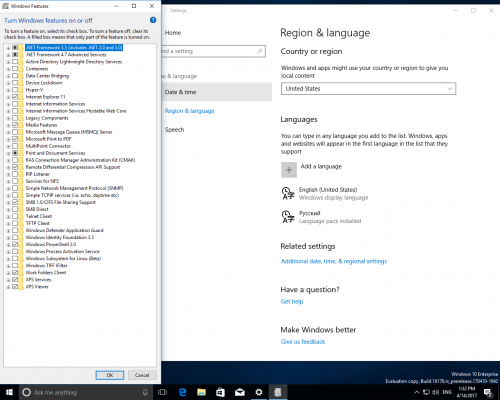
Task: Expand .NET Framework 4.7 Advanced Services
Action: click(8, 55)
